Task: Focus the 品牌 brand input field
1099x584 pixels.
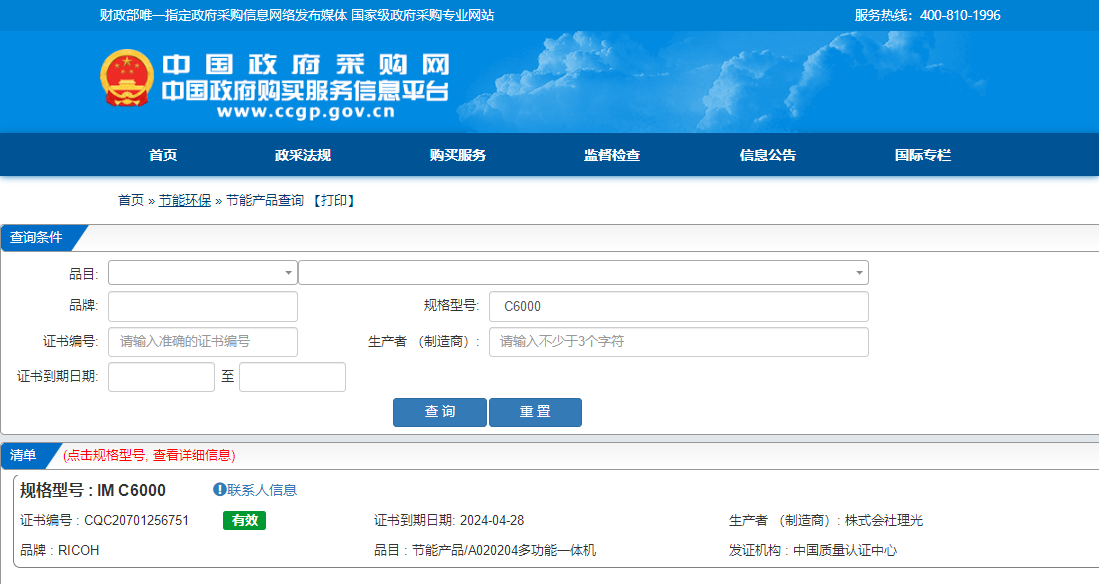Action: tap(203, 306)
